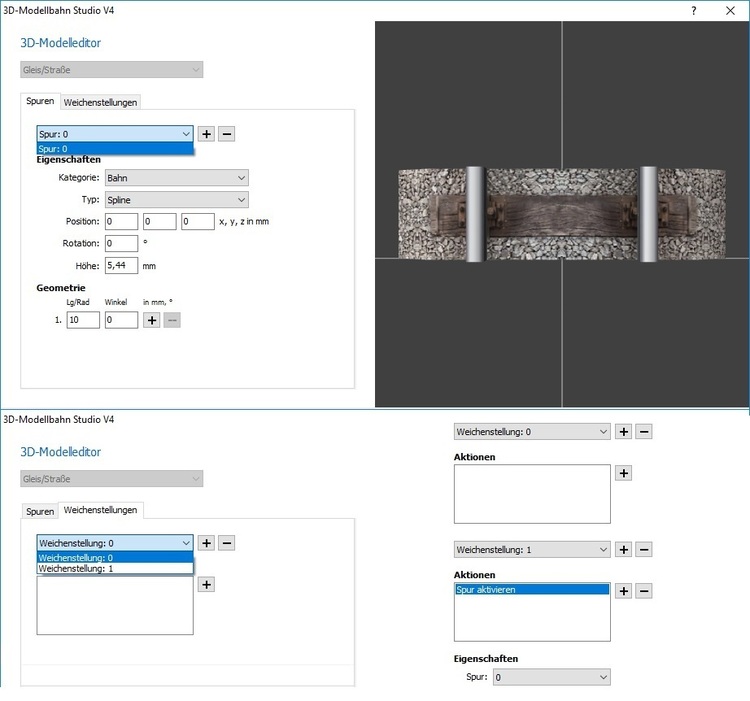Close the 3D-Modellbahn Studio V4 dialog
Image resolution: width=750 pixels, height=701 pixels.
(730, 11)
